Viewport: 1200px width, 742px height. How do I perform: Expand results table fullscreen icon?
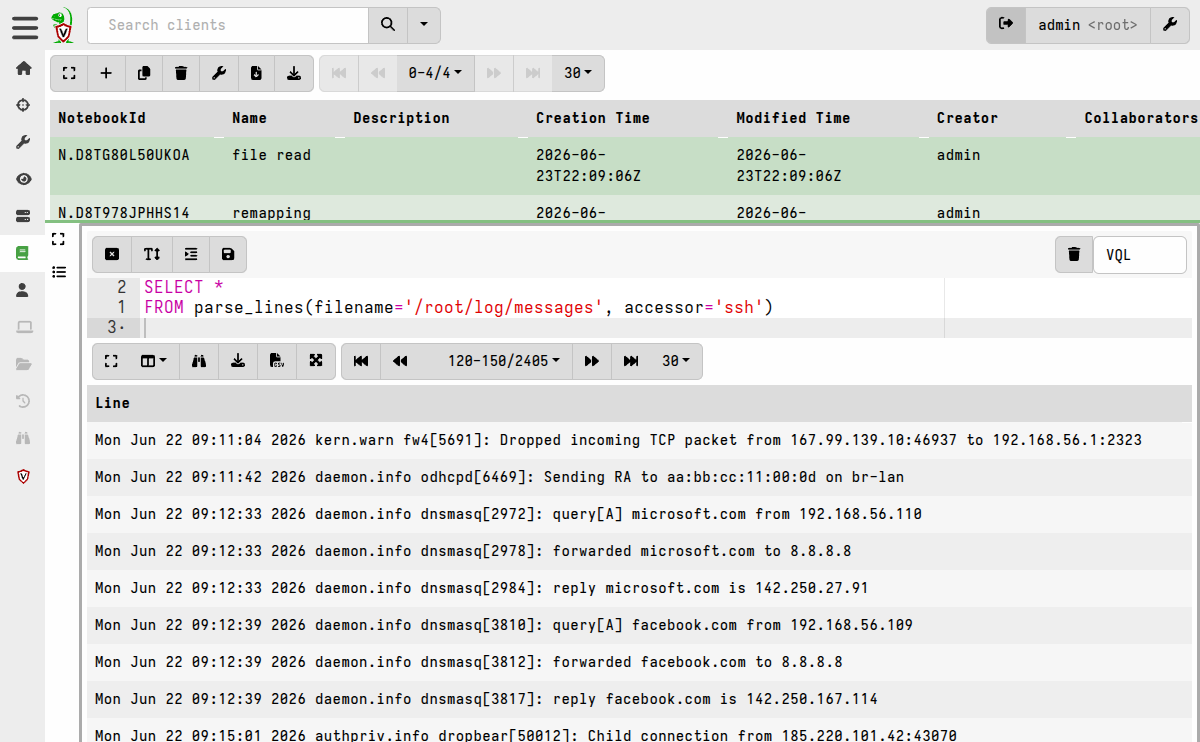click(111, 361)
